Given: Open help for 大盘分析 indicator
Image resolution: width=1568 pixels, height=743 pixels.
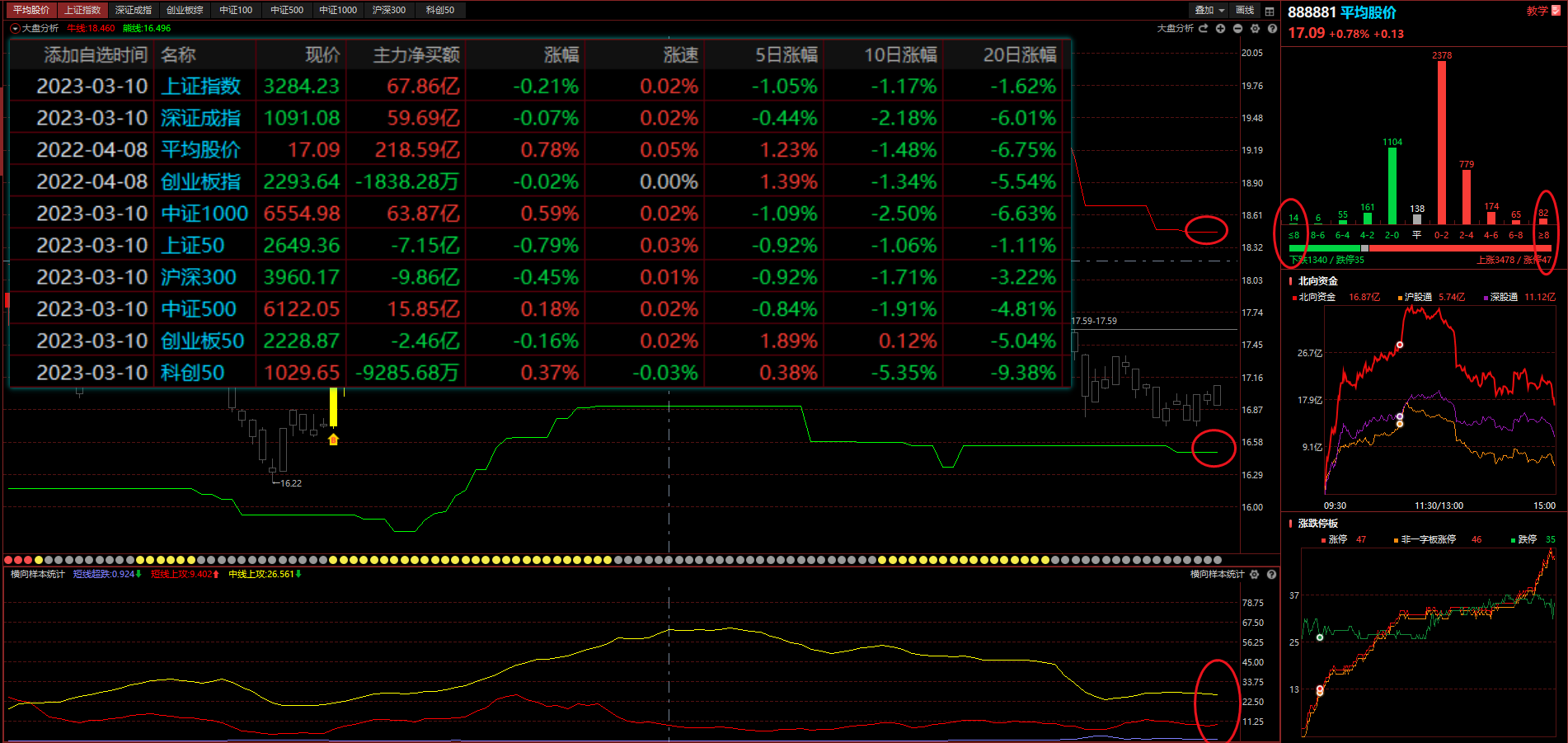Looking at the screenshot, I should tap(1272, 28).
